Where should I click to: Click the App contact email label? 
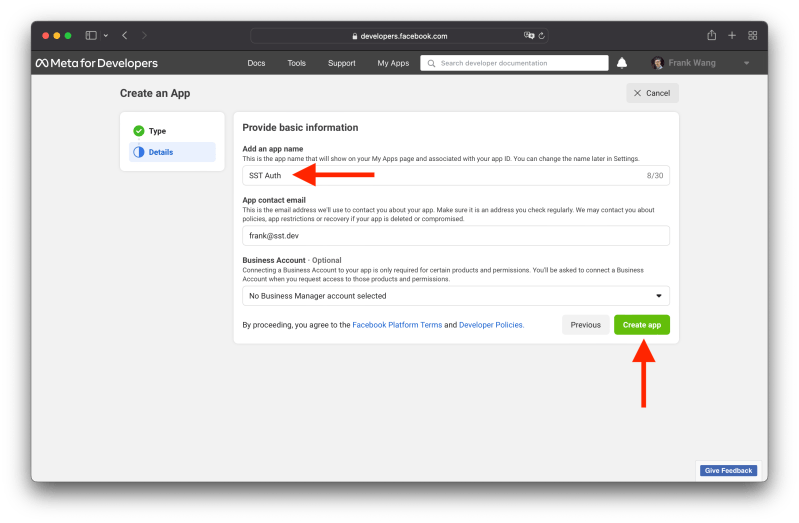tap(274, 200)
